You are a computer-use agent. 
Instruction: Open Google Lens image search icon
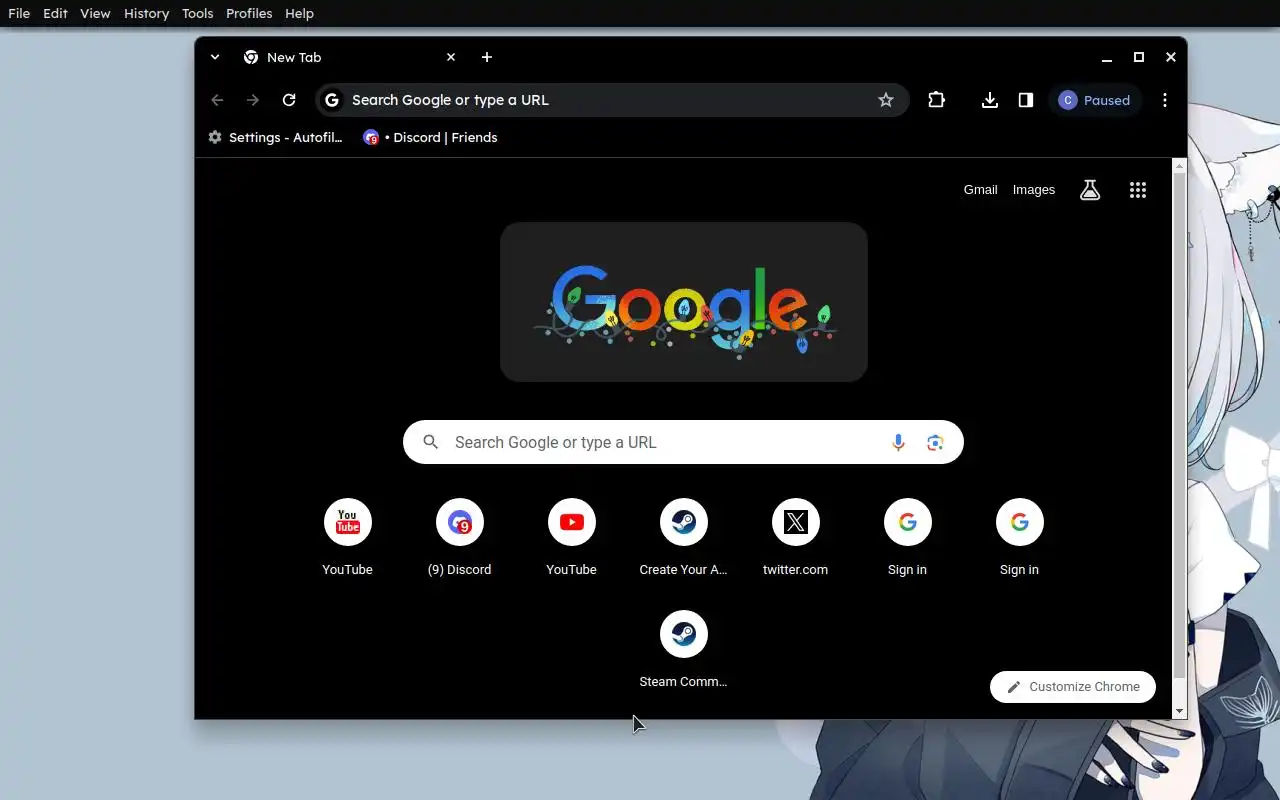[x=935, y=442]
